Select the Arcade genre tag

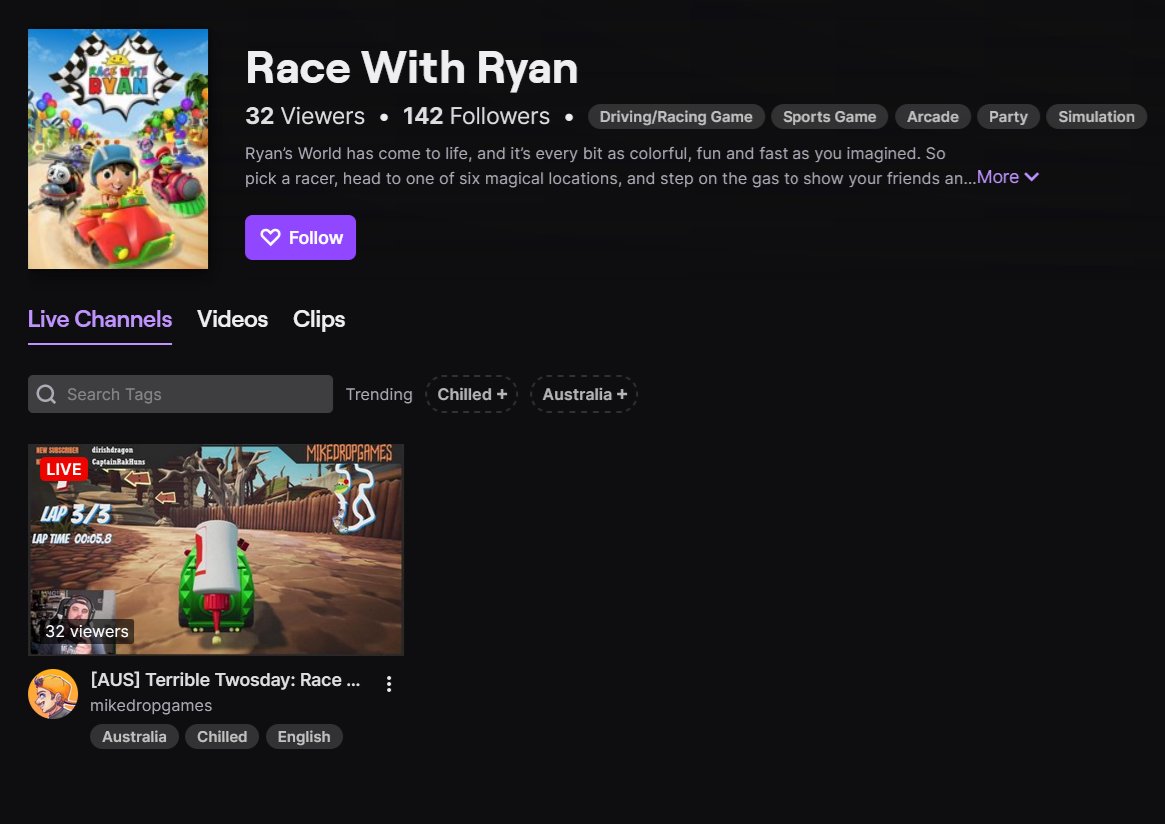(932, 117)
